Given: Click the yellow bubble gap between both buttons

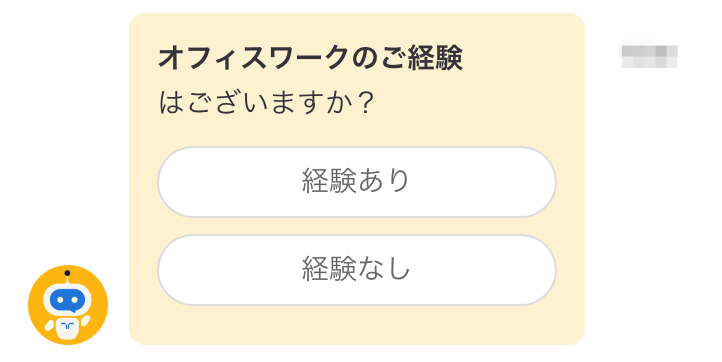Looking at the screenshot, I should point(357,226).
